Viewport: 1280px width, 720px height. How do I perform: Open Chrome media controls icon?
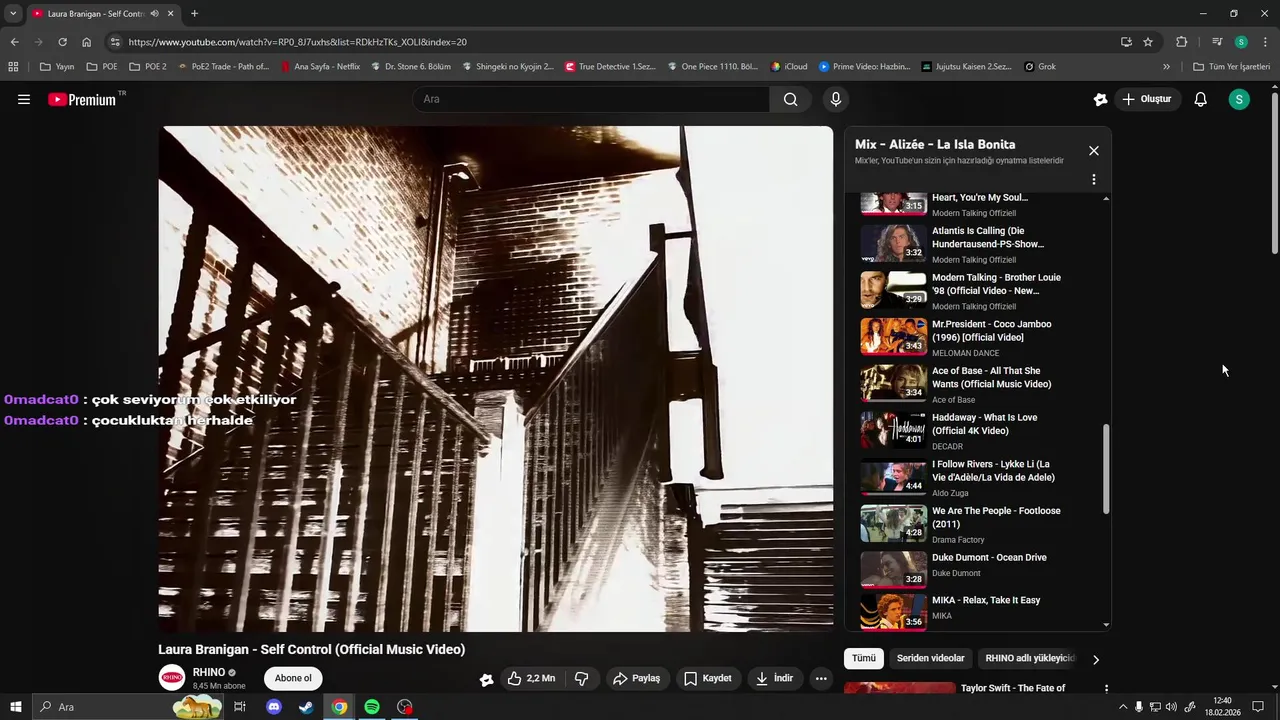[x=1217, y=42]
